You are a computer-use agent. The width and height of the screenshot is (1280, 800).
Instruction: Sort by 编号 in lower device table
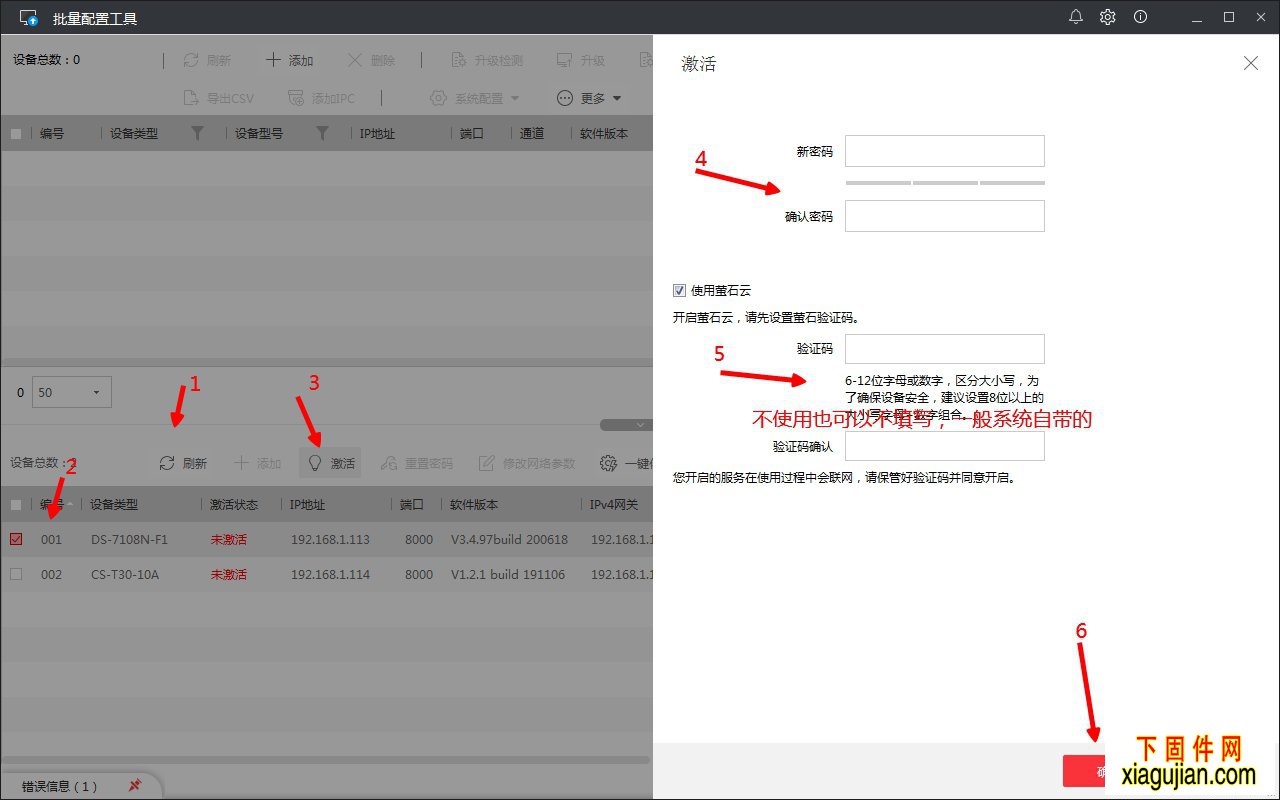tap(52, 505)
